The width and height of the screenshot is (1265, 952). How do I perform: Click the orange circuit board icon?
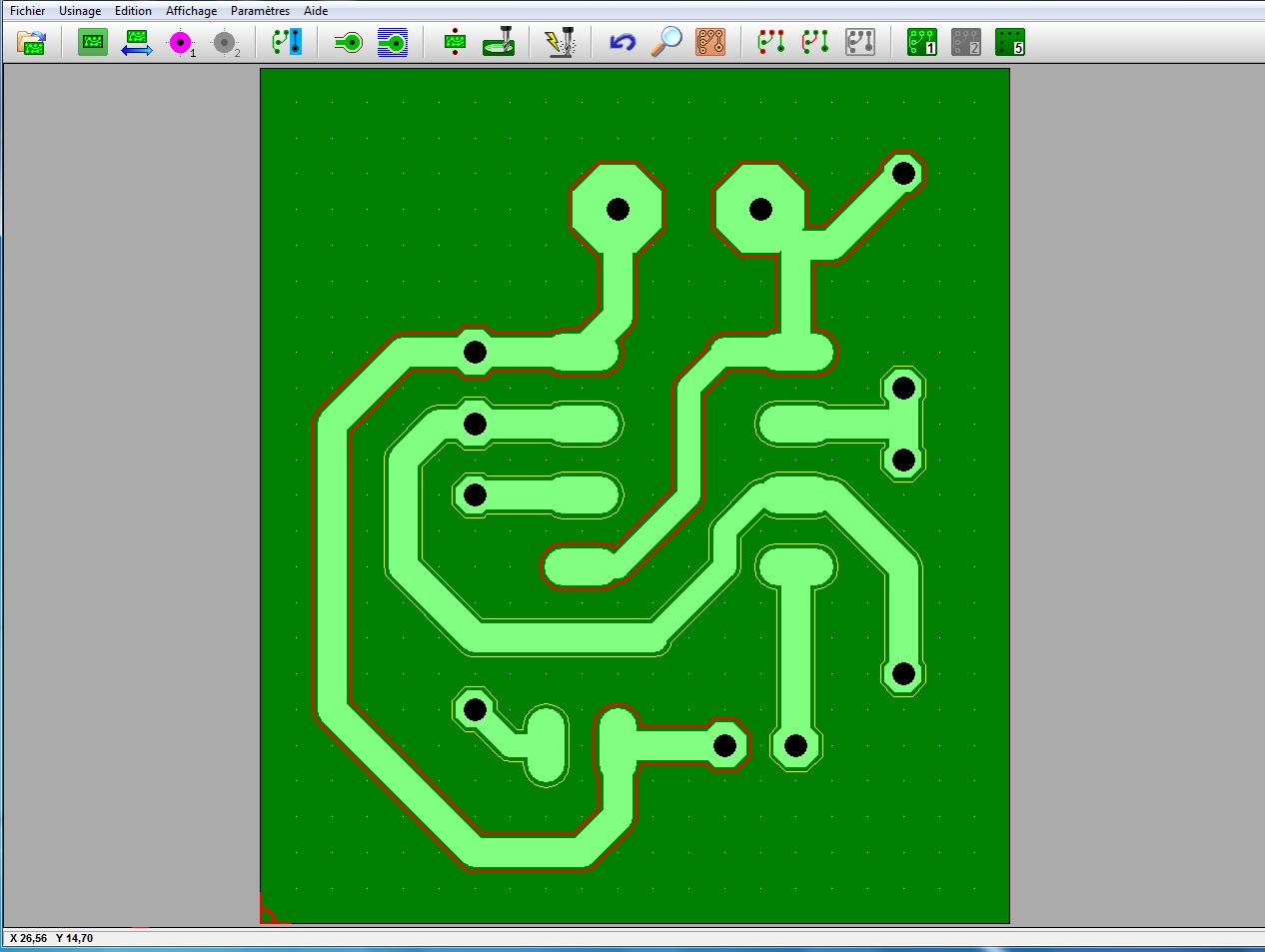710,43
